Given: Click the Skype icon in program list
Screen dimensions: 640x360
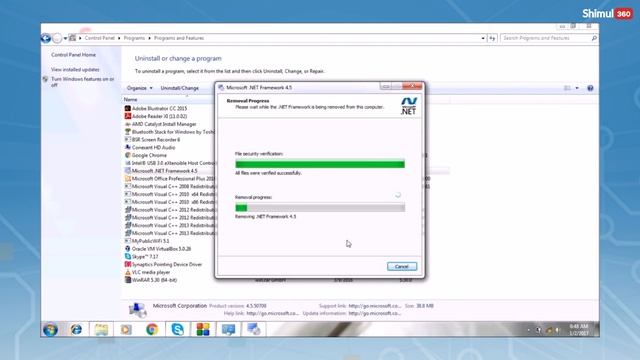Looking at the screenshot, I should click(x=127, y=257).
